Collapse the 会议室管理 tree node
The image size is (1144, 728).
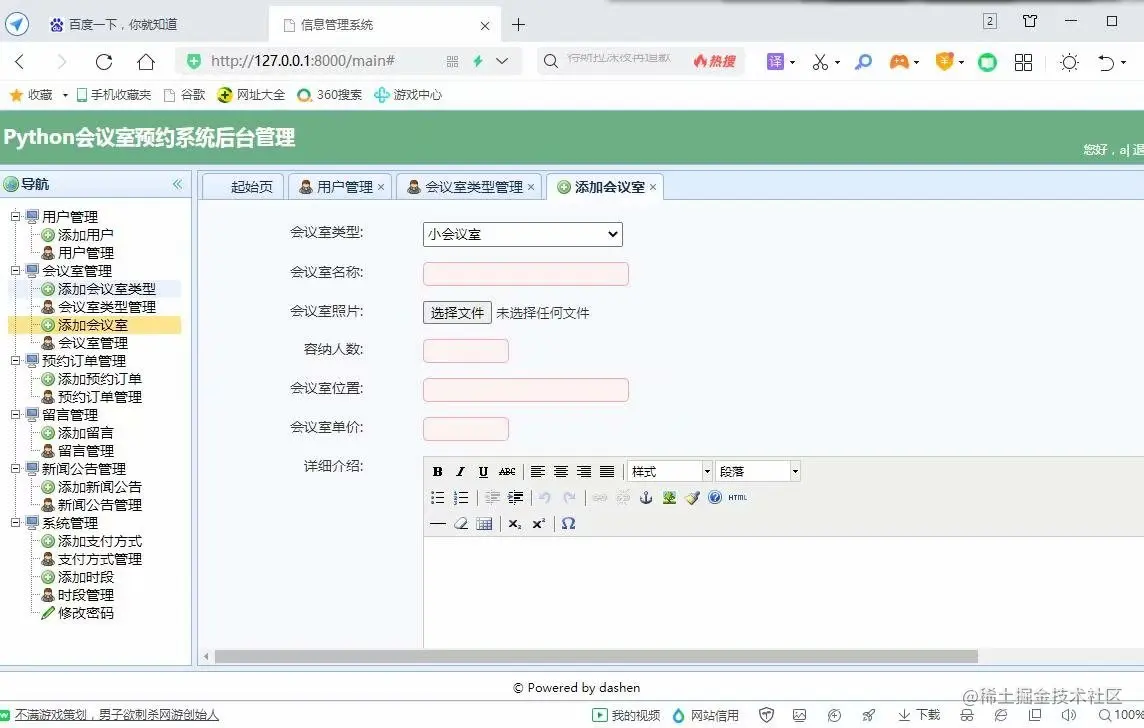point(15,271)
